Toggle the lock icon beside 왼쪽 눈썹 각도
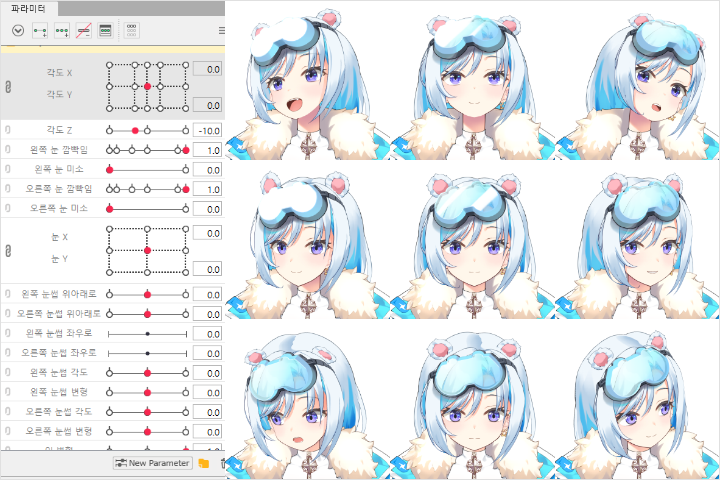This screenshot has width=720, height=480. click(8, 373)
